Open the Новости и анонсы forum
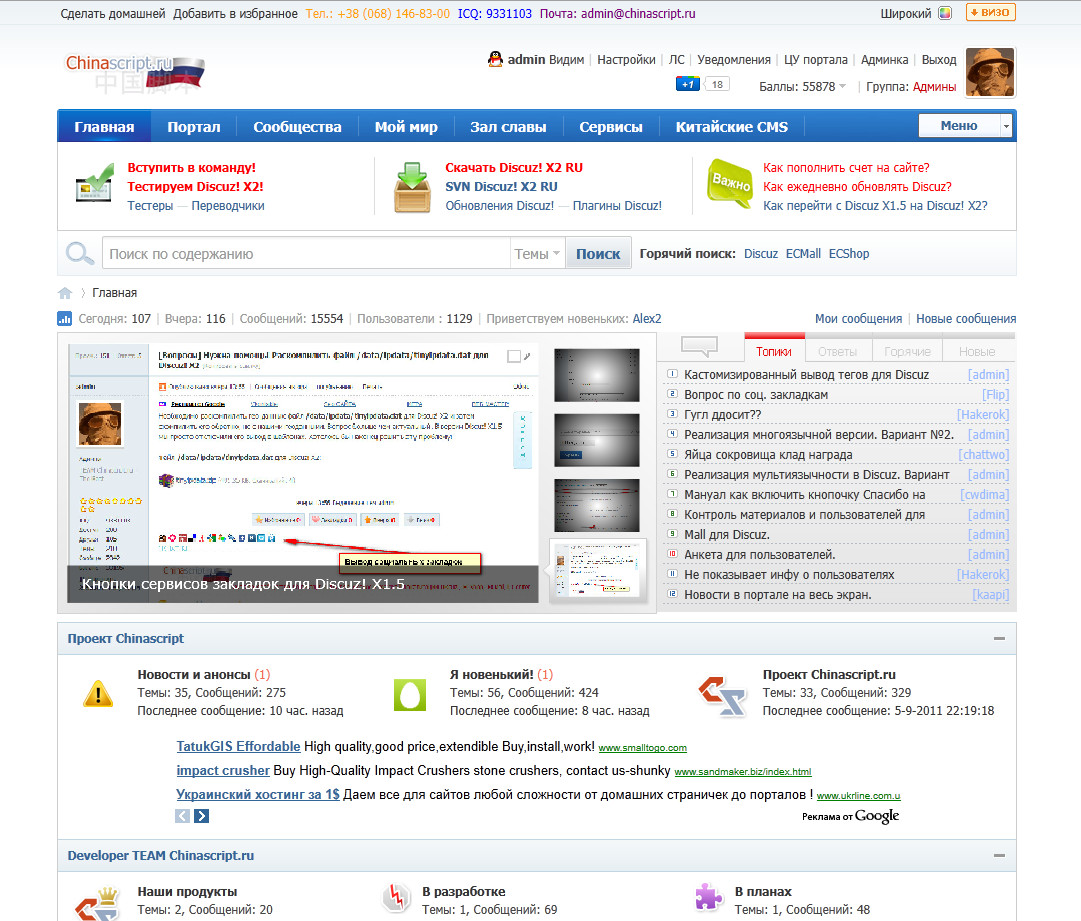This screenshot has width=1081, height=921. (194, 674)
